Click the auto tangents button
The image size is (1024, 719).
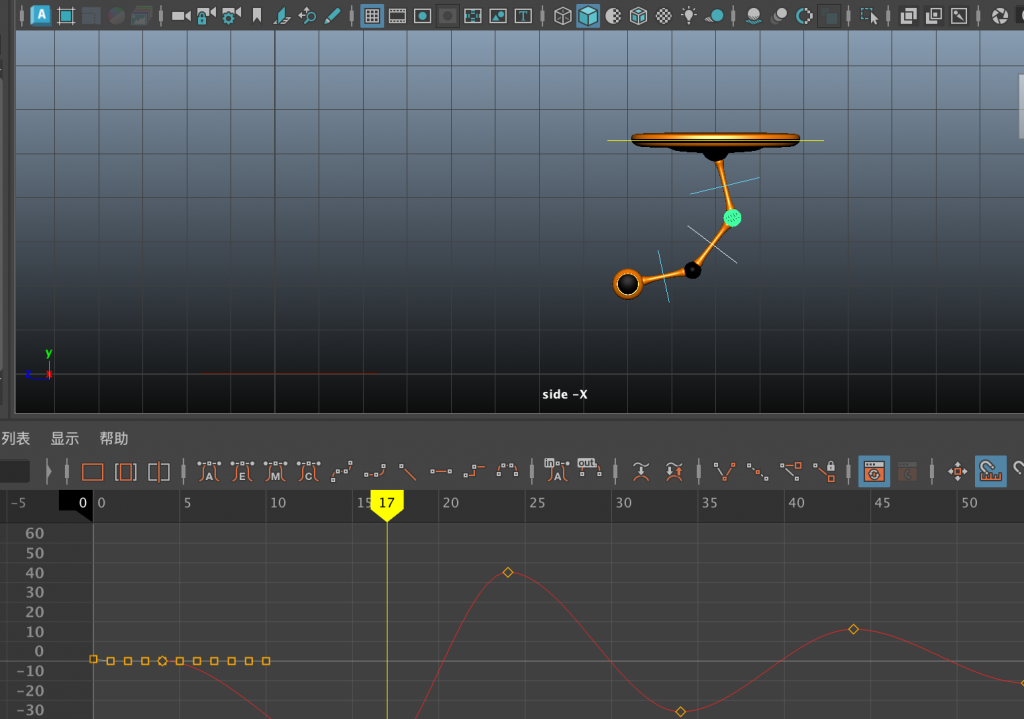209,471
